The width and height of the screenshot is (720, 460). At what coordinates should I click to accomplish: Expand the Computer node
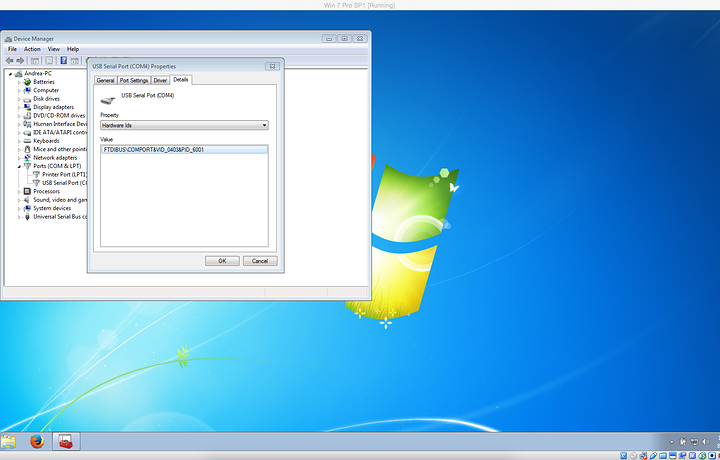coord(19,91)
